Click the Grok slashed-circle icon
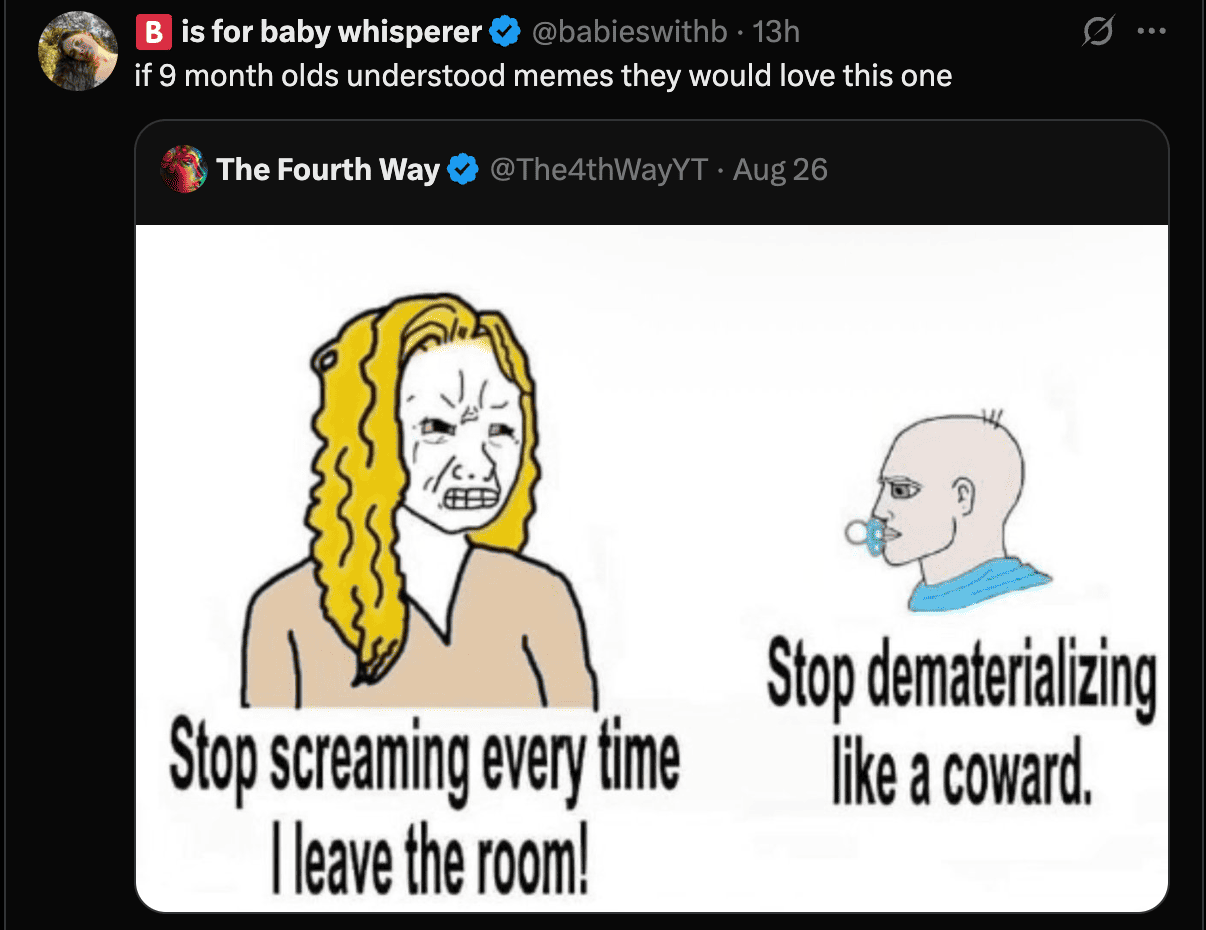Image resolution: width=1206 pixels, height=930 pixels. tap(1098, 33)
